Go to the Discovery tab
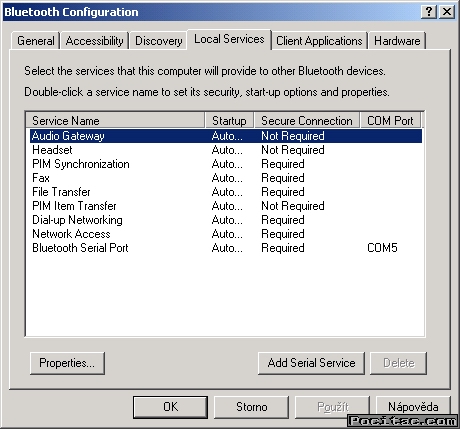Screen dimensions: 460x429 158,41
